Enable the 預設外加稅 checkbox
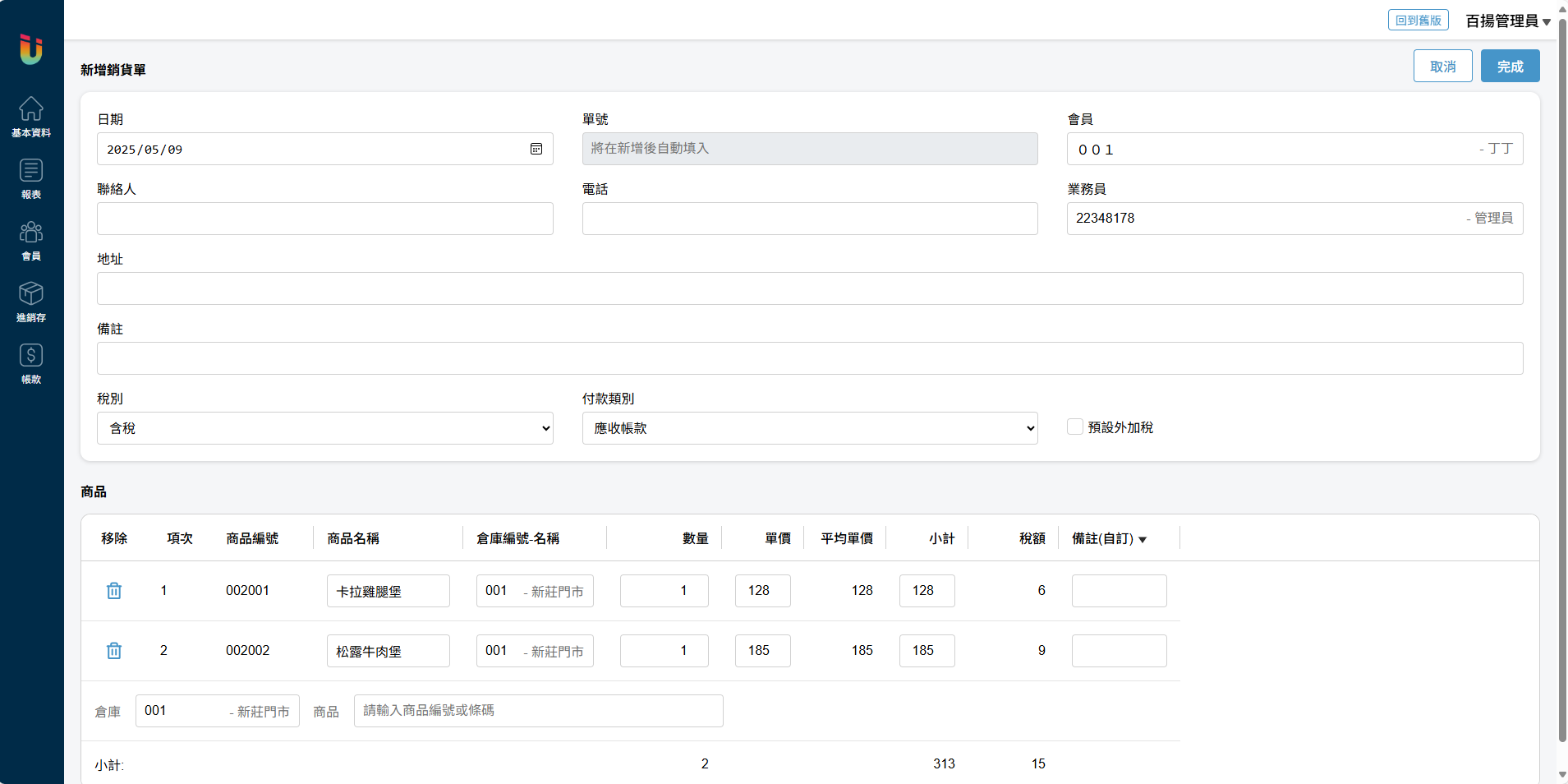Image resolution: width=1568 pixels, height=784 pixels. coord(1074,427)
